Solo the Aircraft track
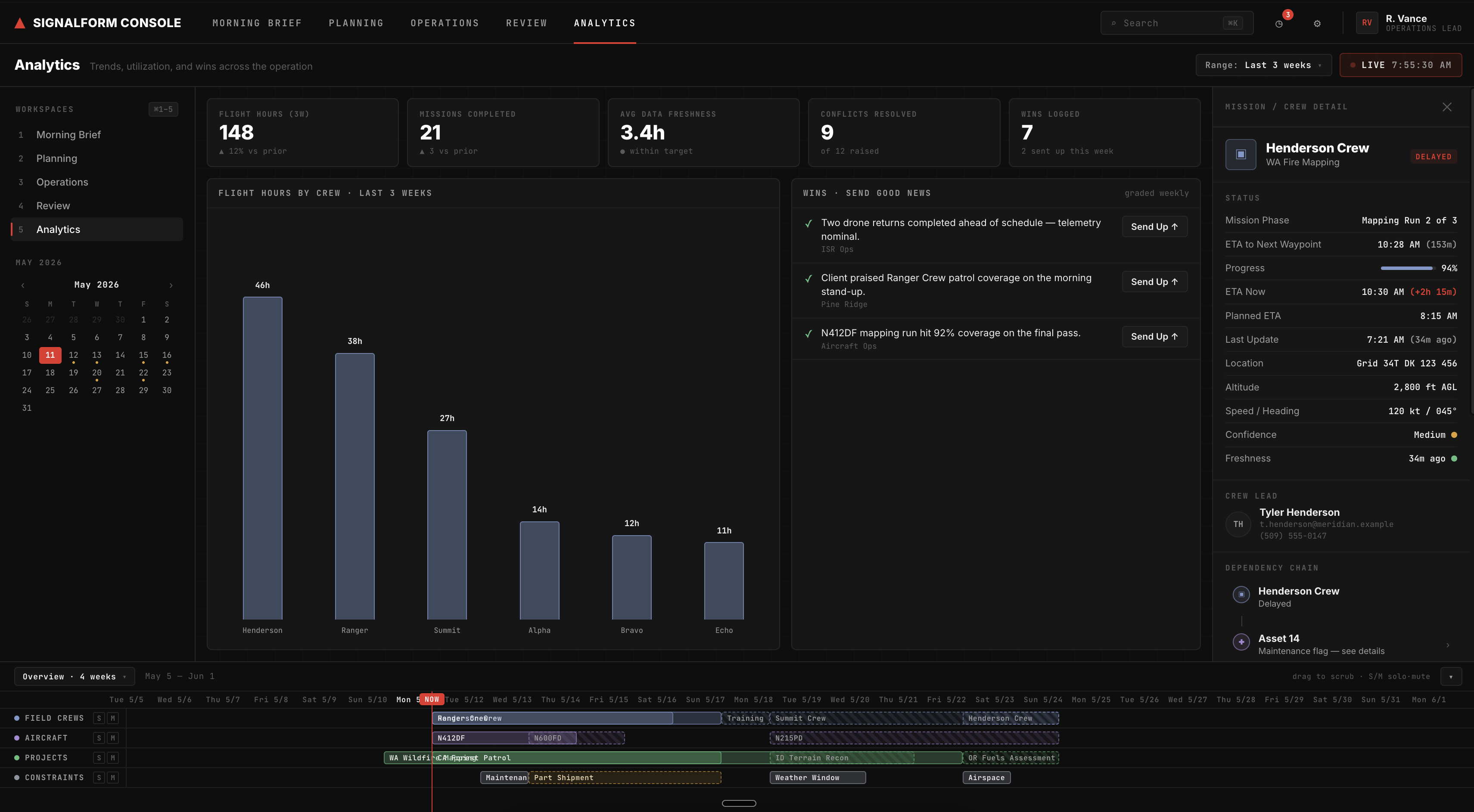 tap(99, 738)
